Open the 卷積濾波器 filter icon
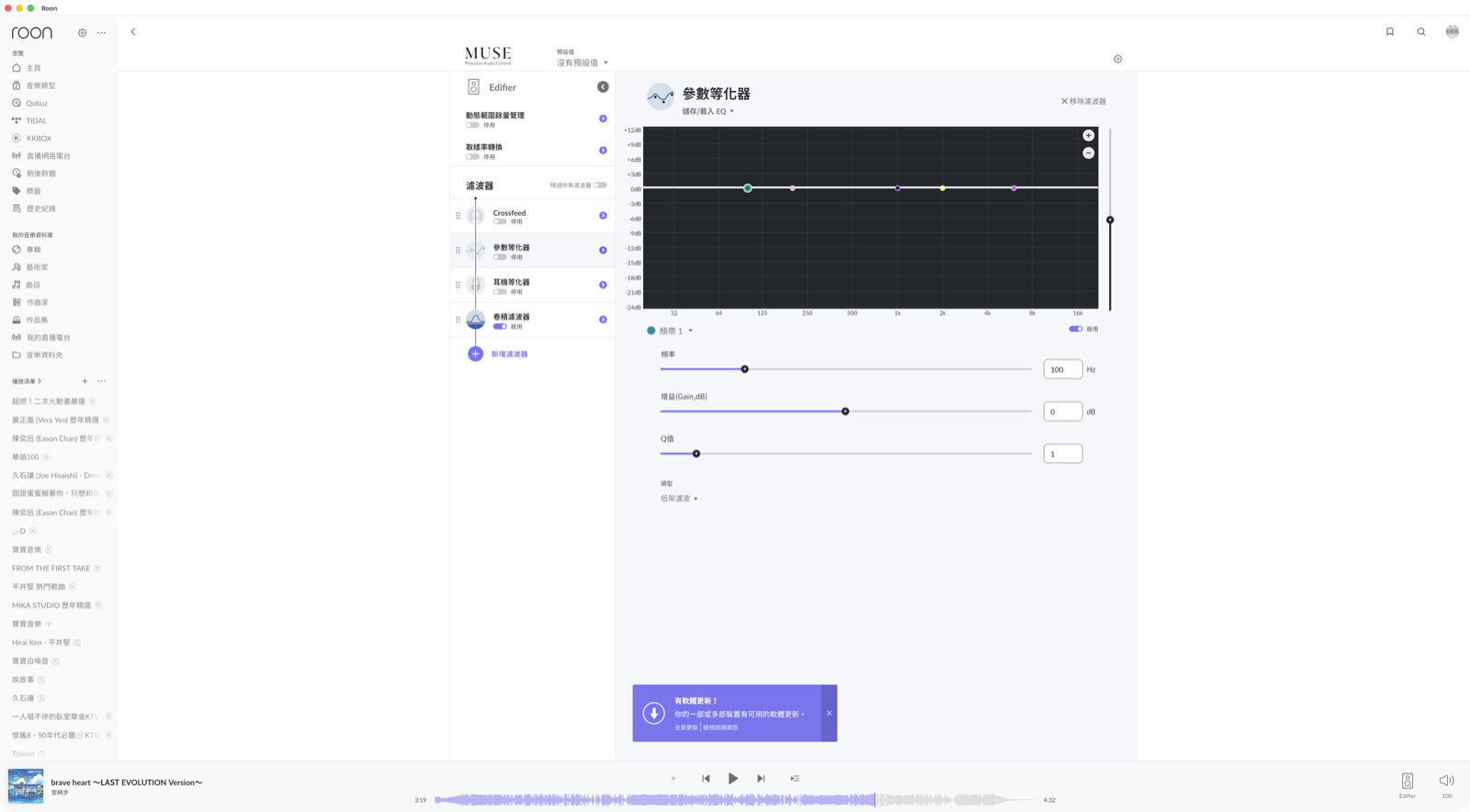The width and height of the screenshot is (1470, 812). (x=475, y=320)
